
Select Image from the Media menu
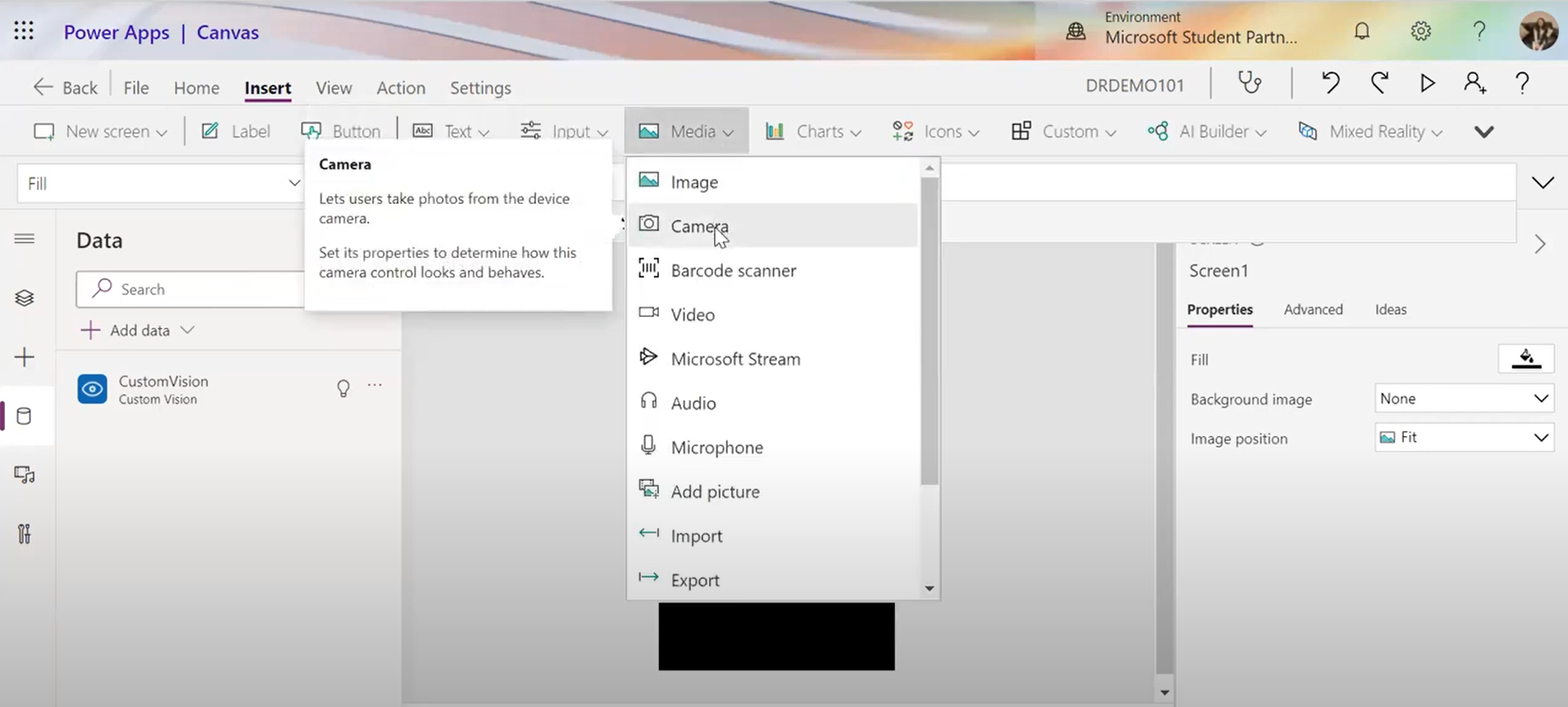click(x=772, y=182)
